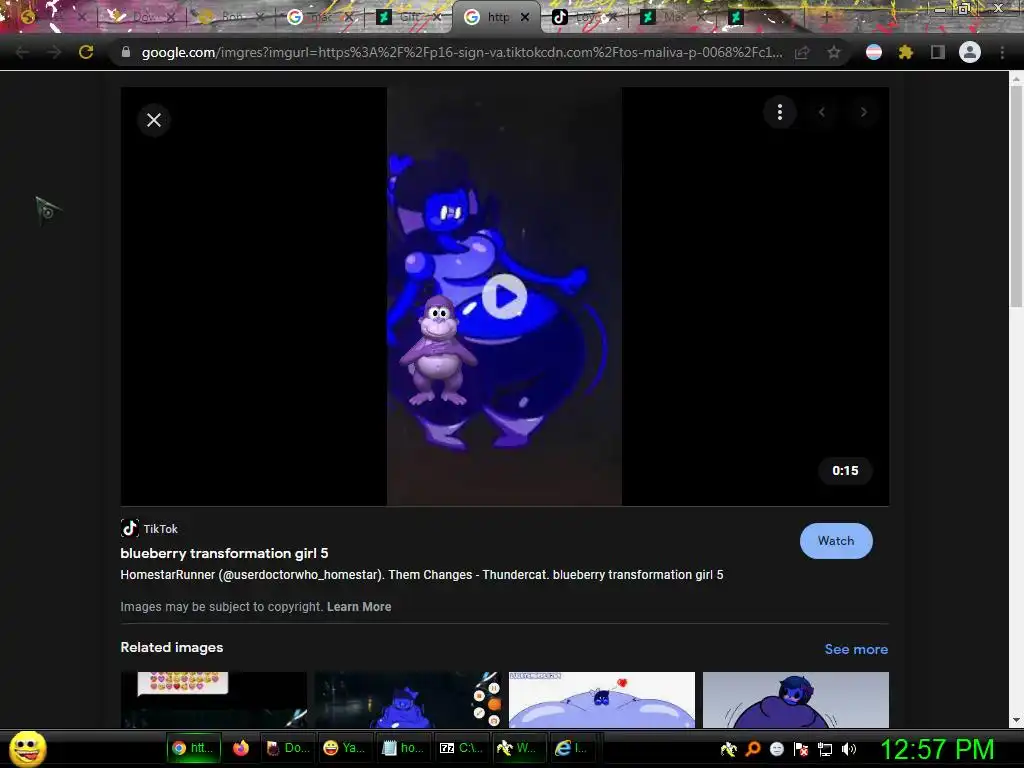The width and height of the screenshot is (1024, 768).
Task: Open the fourth related image on grey background
Action: click(795, 699)
